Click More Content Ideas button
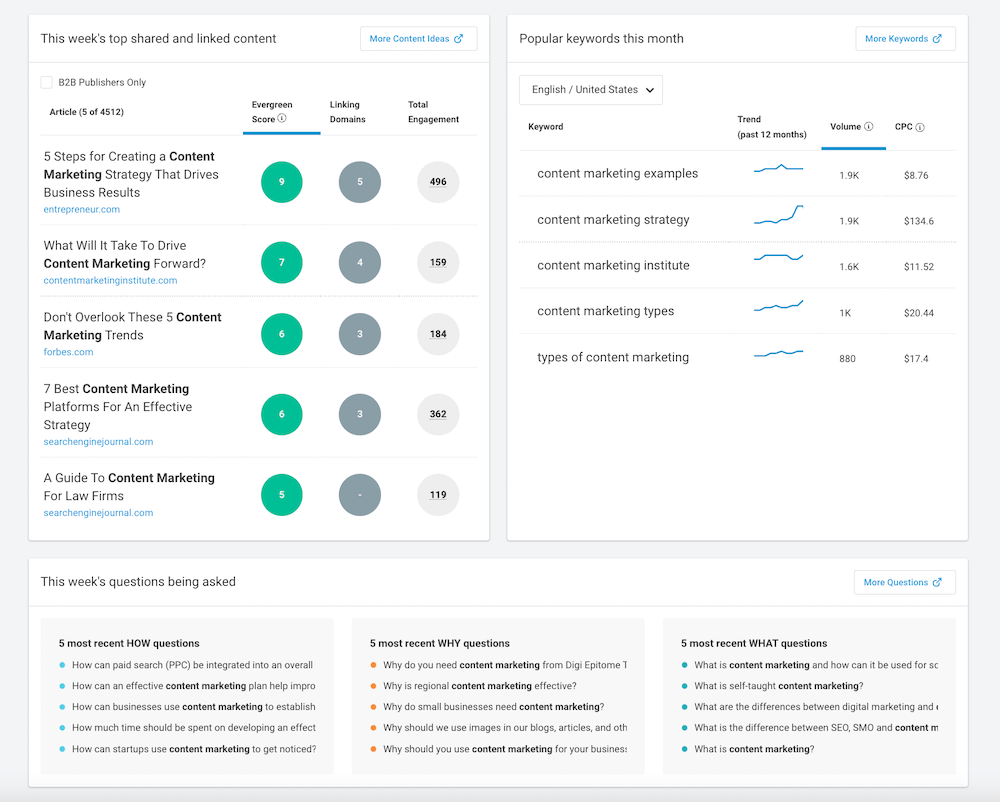 (x=417, y=39)
